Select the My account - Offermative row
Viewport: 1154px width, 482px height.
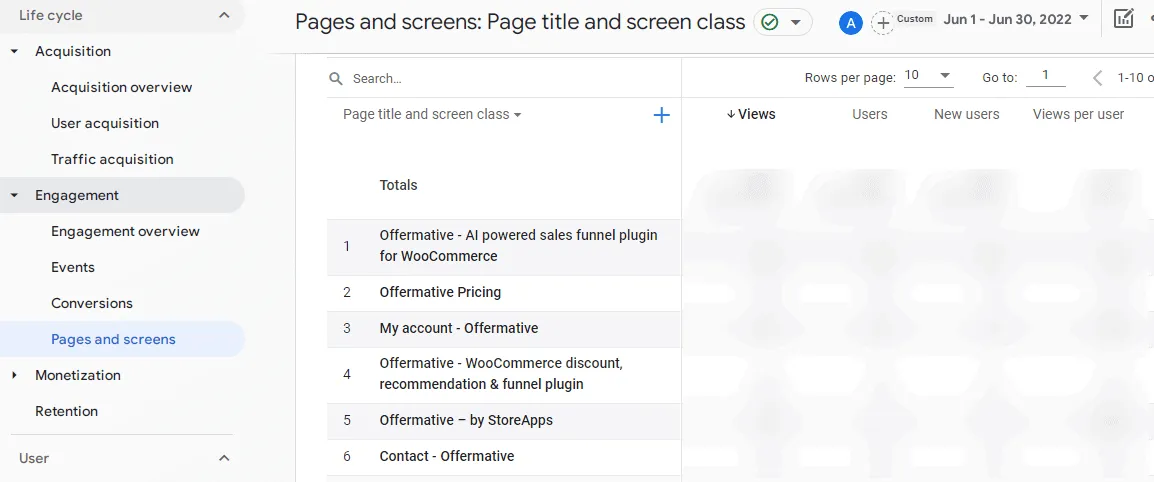pos(504,329)
